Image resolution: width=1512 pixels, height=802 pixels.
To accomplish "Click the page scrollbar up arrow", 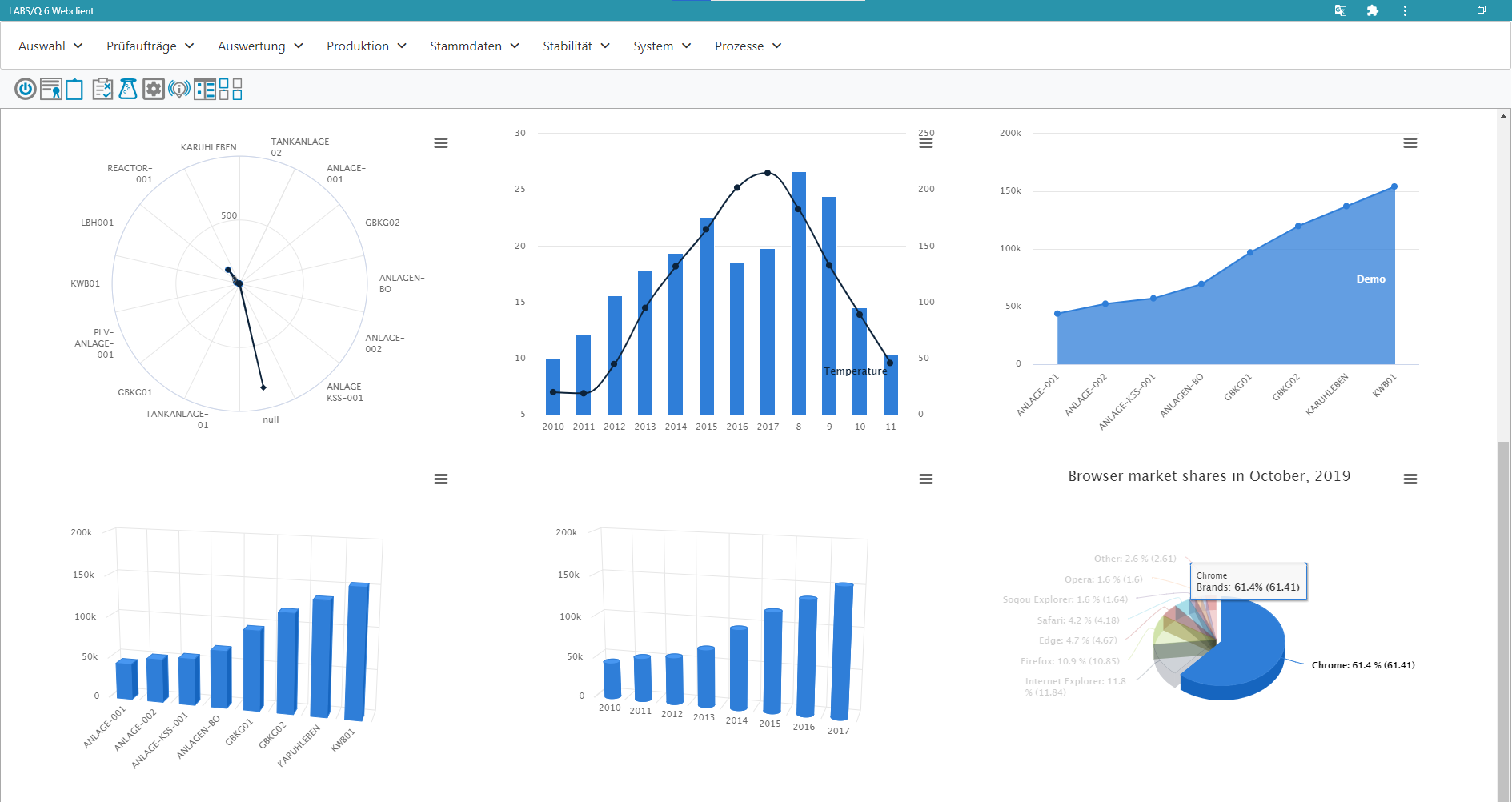I will [1504, 116].
